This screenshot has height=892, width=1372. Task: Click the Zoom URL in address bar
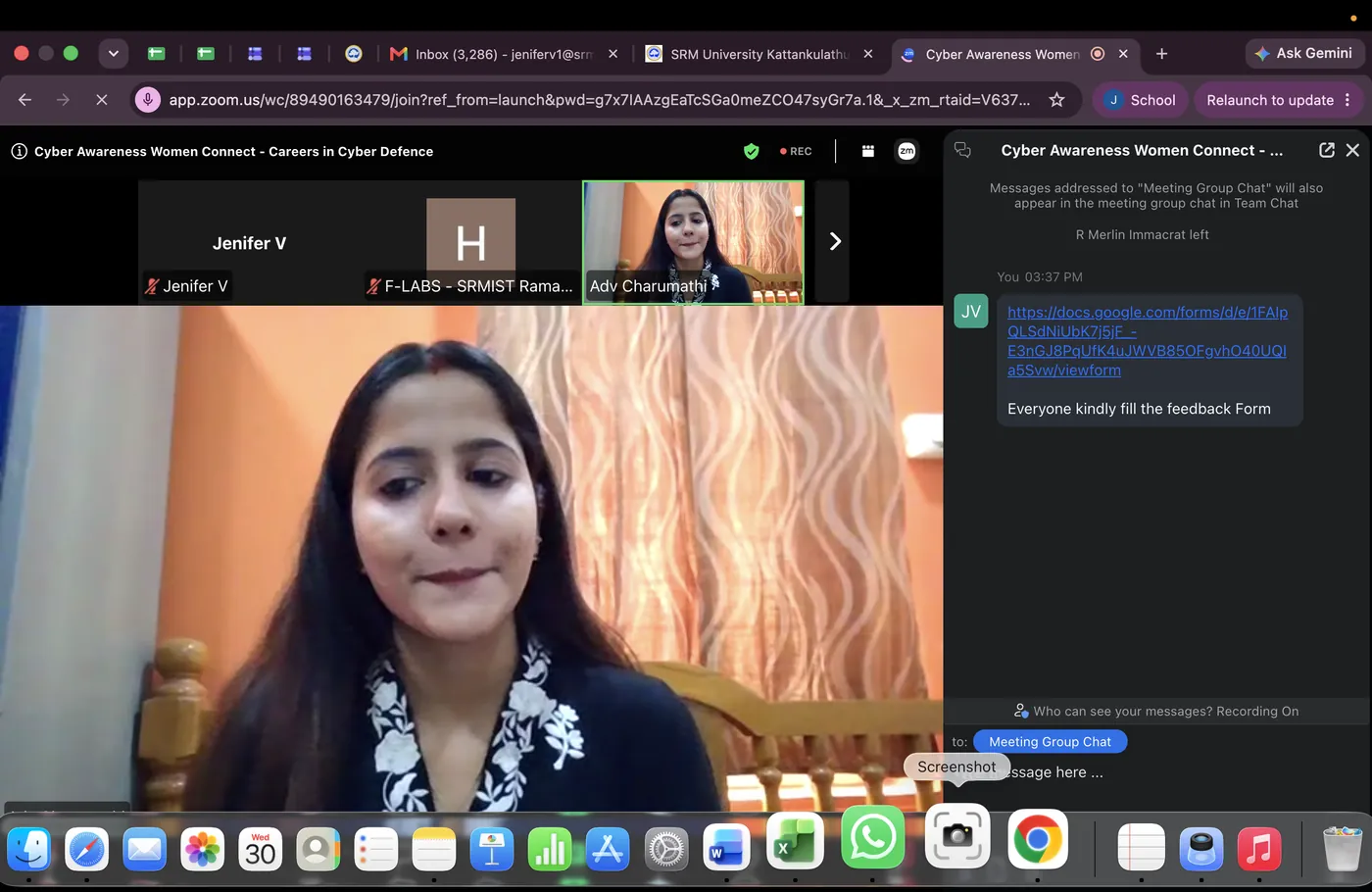coord(600,100)
